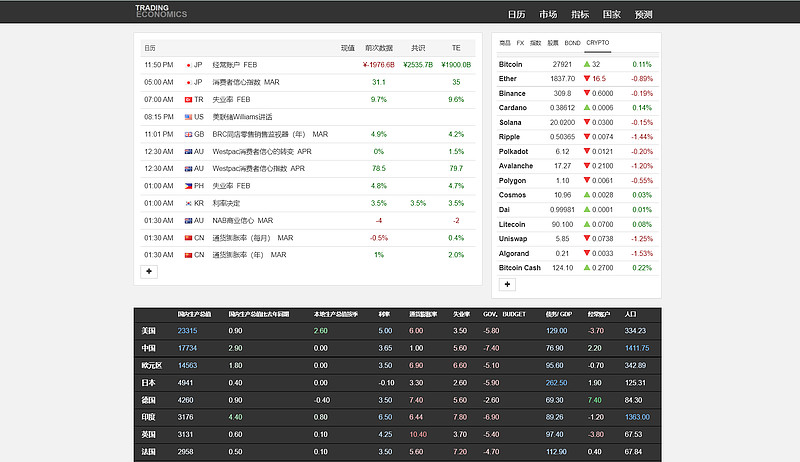800x462 pixels.
Task: Click Bitcoin price 27921
Action: 562,64
